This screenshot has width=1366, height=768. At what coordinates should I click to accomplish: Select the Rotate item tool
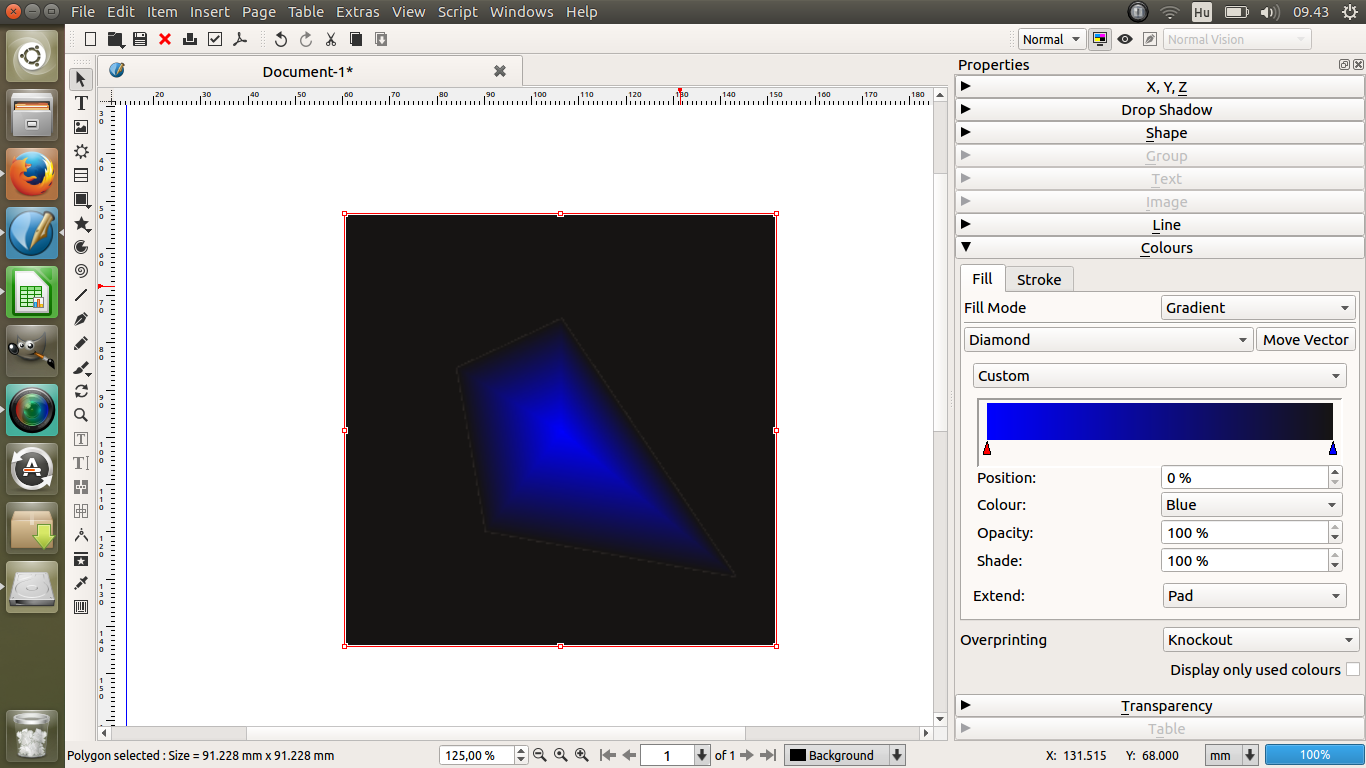click(81, 391)
